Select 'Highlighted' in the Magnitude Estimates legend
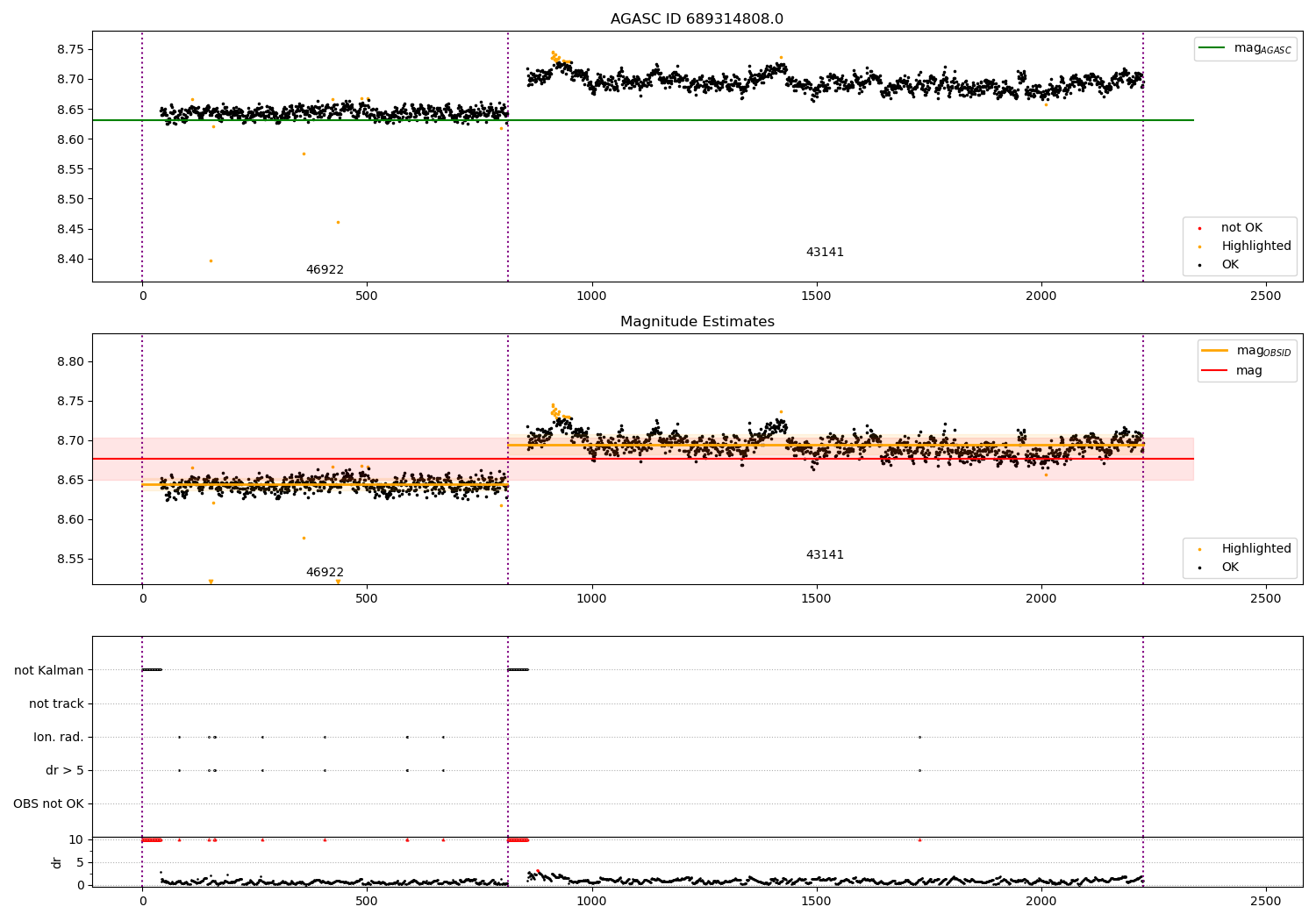This screenshot has height=921, width=1316. tap(1255, 549)
